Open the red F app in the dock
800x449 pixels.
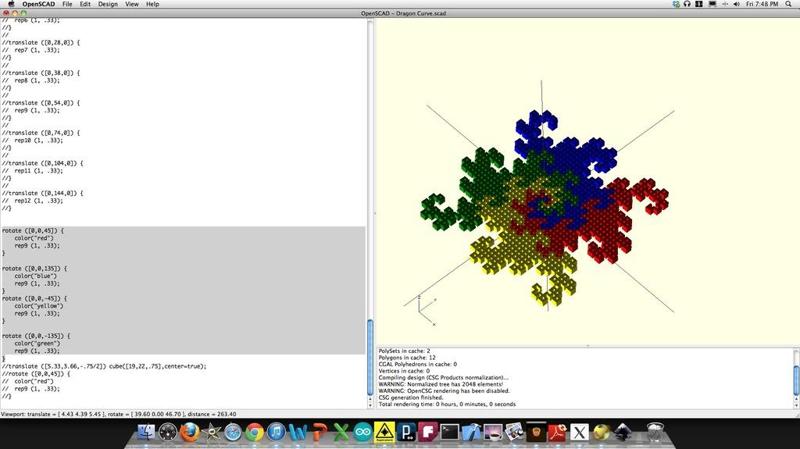click(428, 433)
